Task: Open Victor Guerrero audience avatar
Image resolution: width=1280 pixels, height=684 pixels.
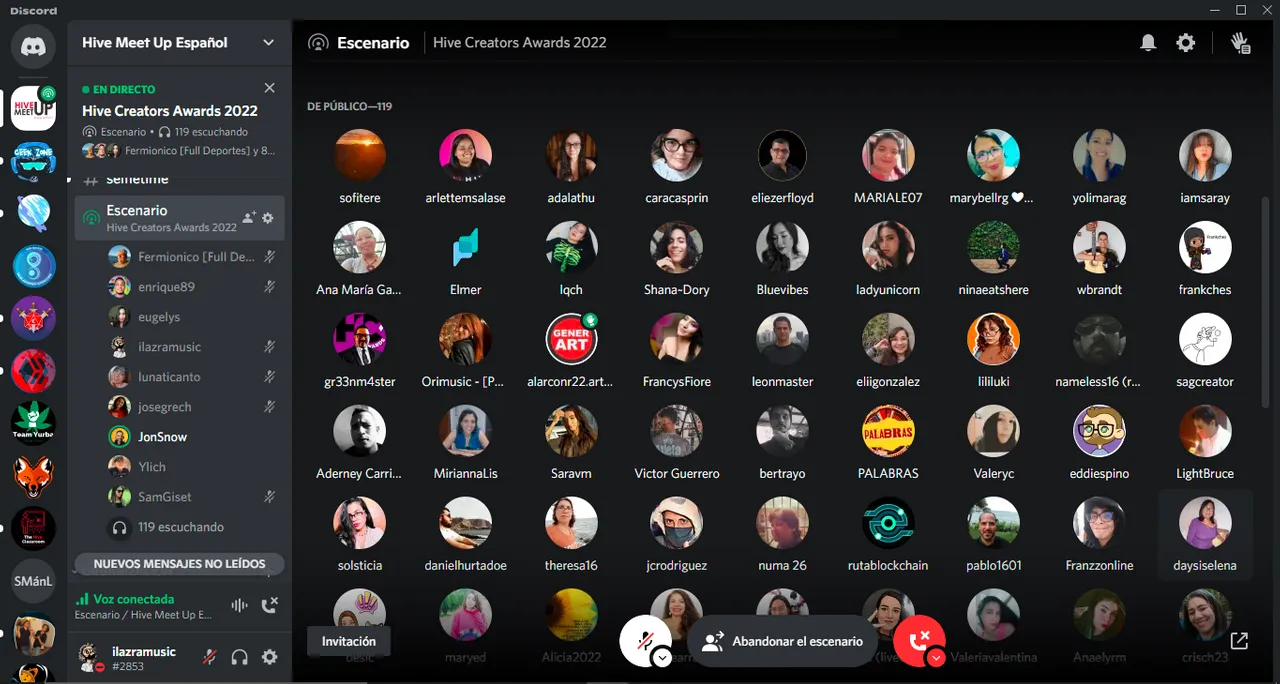Action: tap(677, 432)
